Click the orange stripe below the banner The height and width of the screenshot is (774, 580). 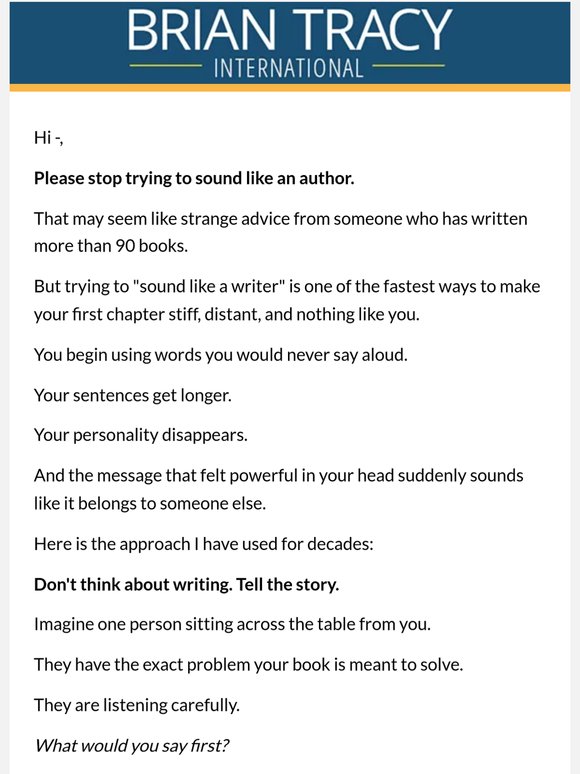[x=290, y=88]
